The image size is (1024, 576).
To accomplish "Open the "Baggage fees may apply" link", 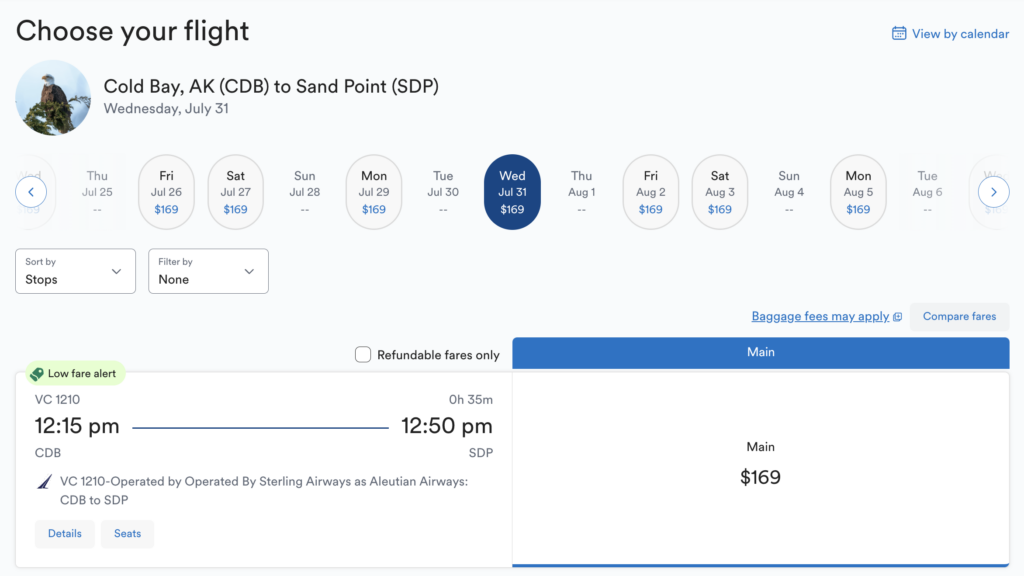I will (820, 316).
